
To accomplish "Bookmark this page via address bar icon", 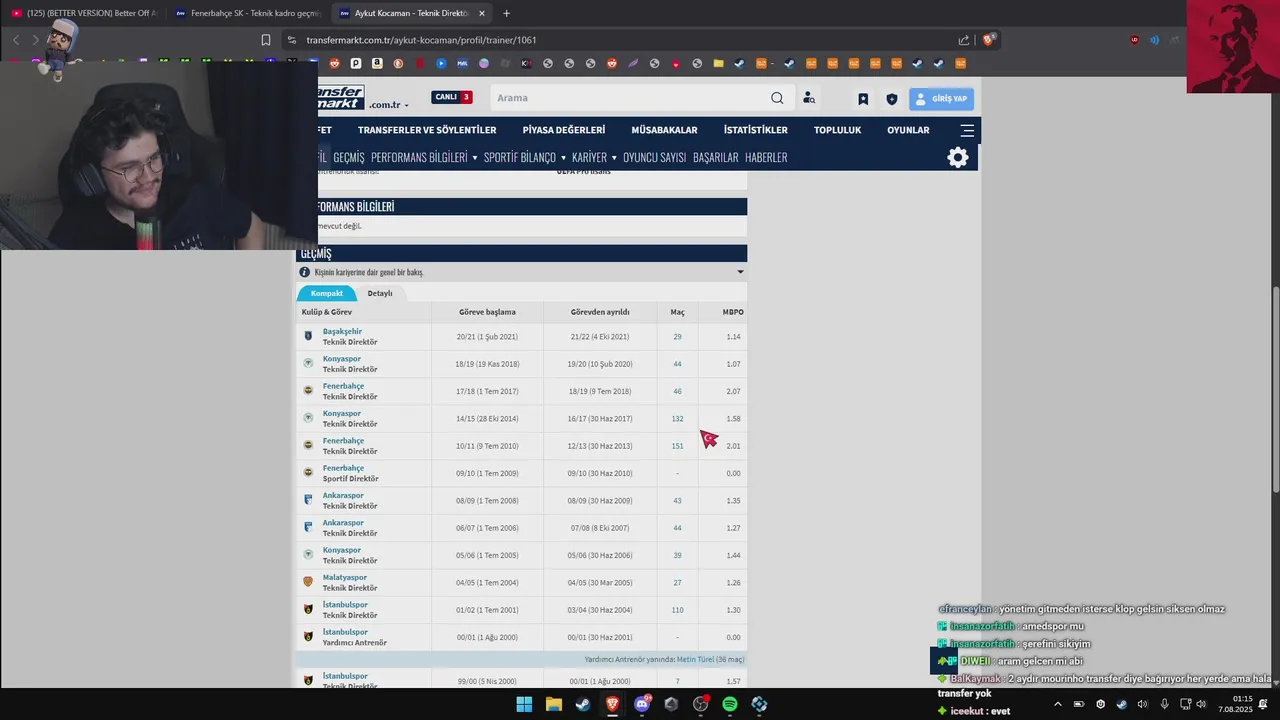I will (x=266, y=40).
